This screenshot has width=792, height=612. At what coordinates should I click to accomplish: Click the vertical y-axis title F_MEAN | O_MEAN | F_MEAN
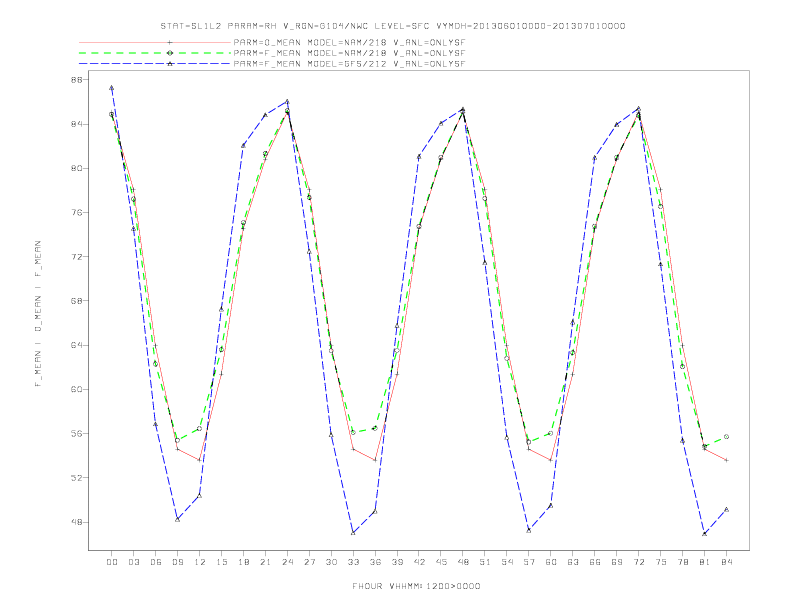click(x=38, y=314)
